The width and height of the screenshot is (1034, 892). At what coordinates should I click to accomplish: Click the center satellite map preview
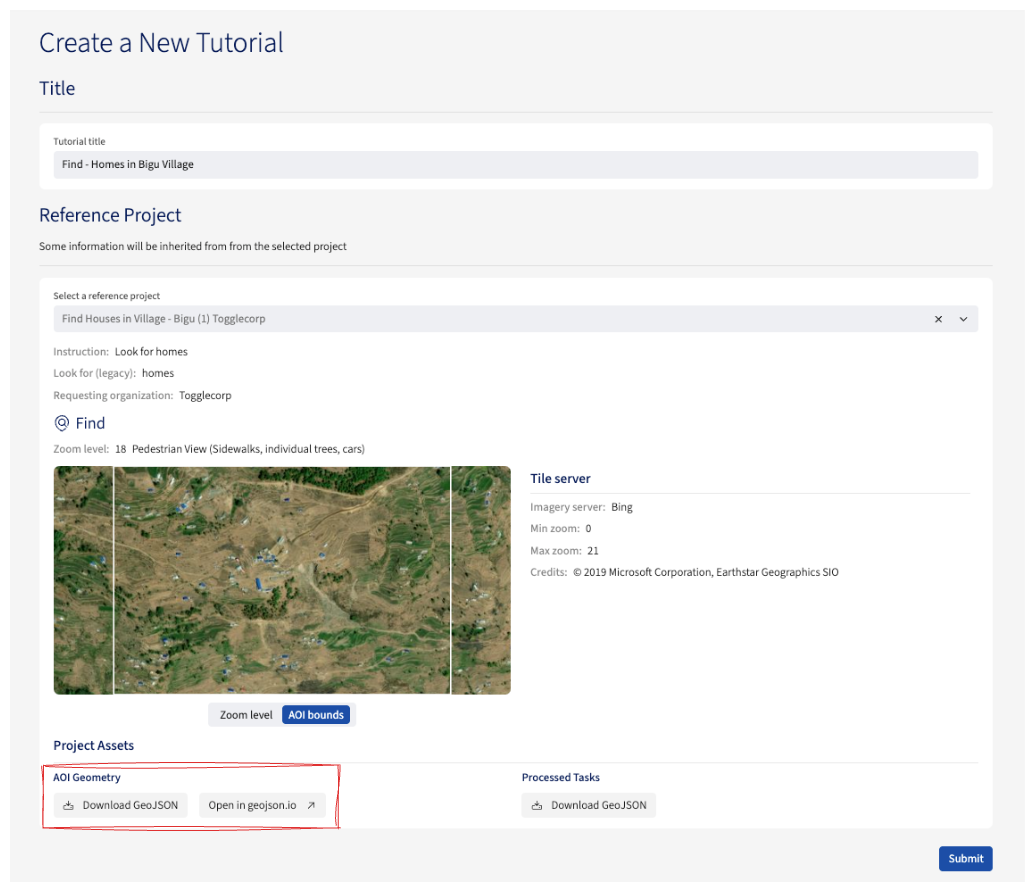click(x=282, y=580)
